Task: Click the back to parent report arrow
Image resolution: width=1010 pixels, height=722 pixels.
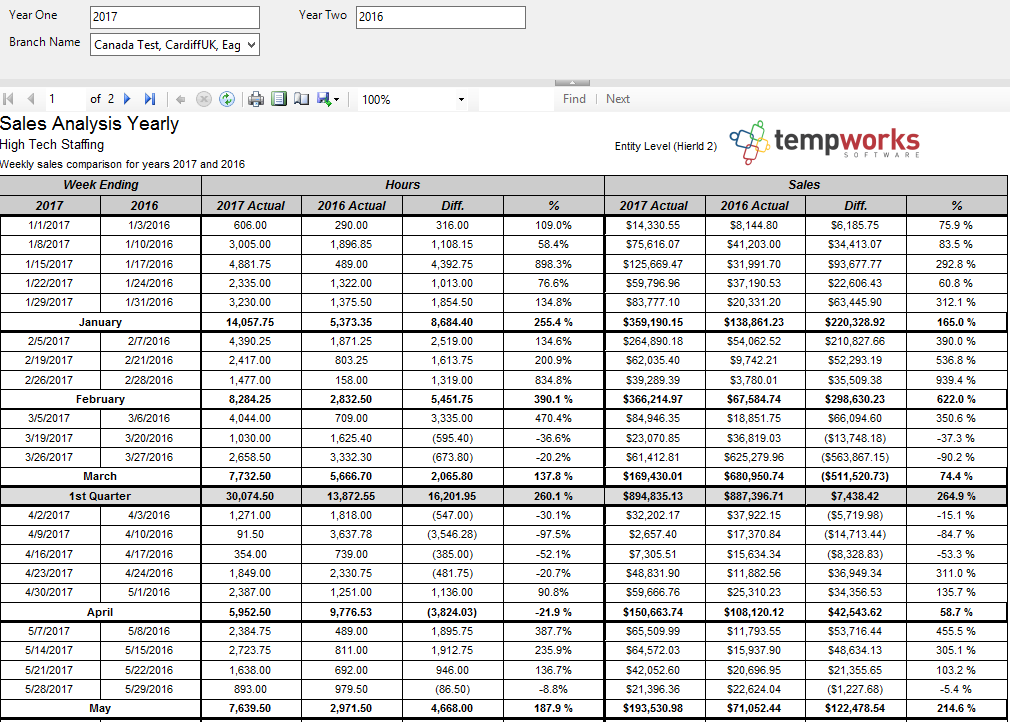Action: point(180,99)
